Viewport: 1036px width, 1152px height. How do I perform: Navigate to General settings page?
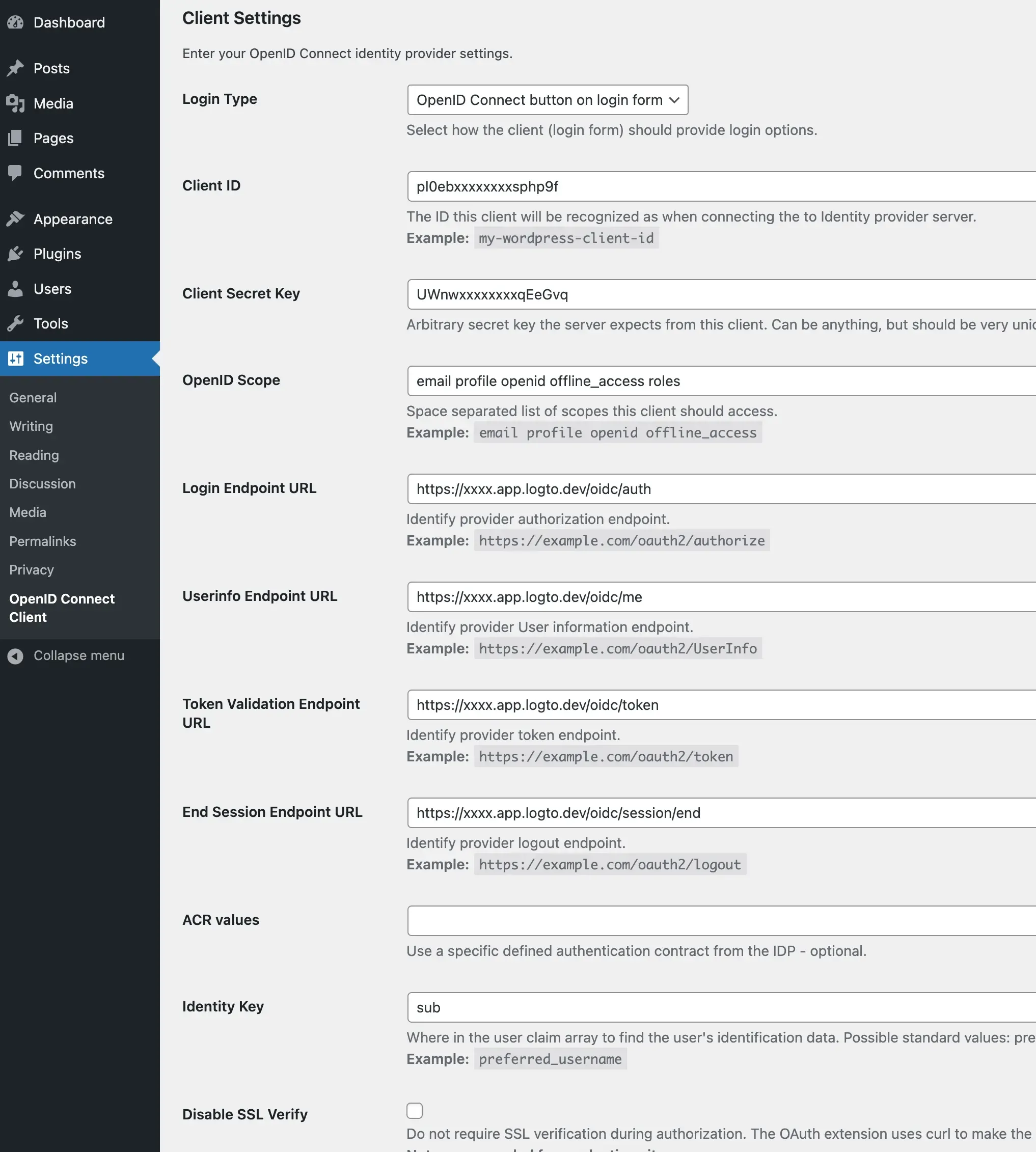33,398
